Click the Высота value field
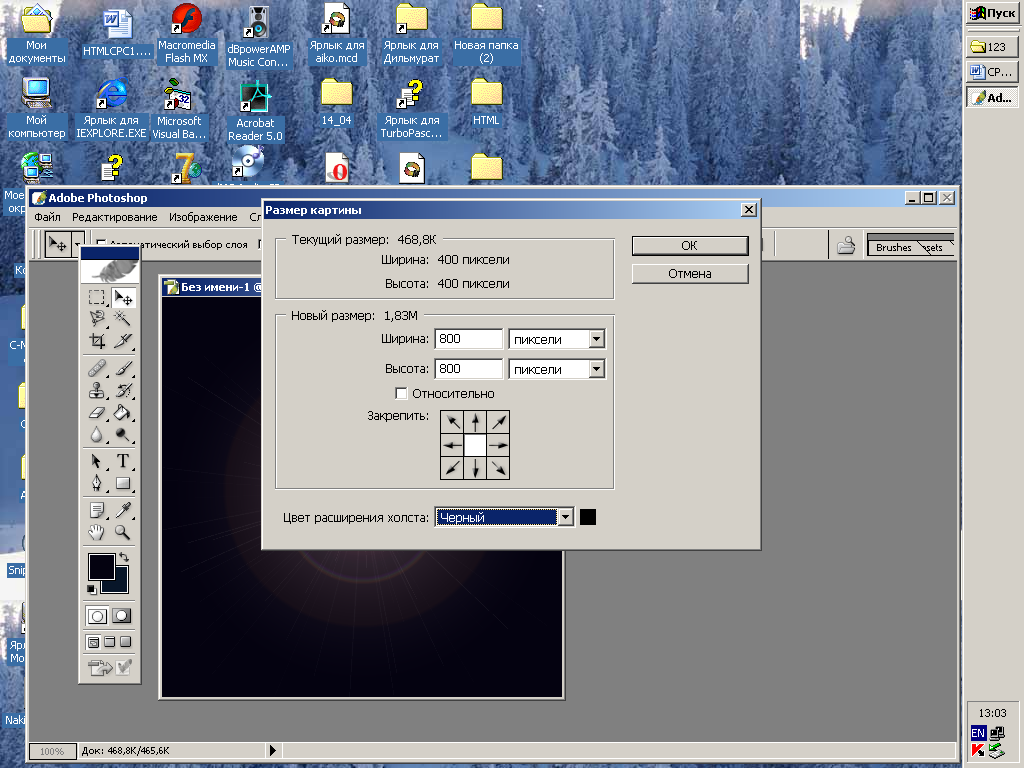The image size is (1024, 768). click(469, 369)
